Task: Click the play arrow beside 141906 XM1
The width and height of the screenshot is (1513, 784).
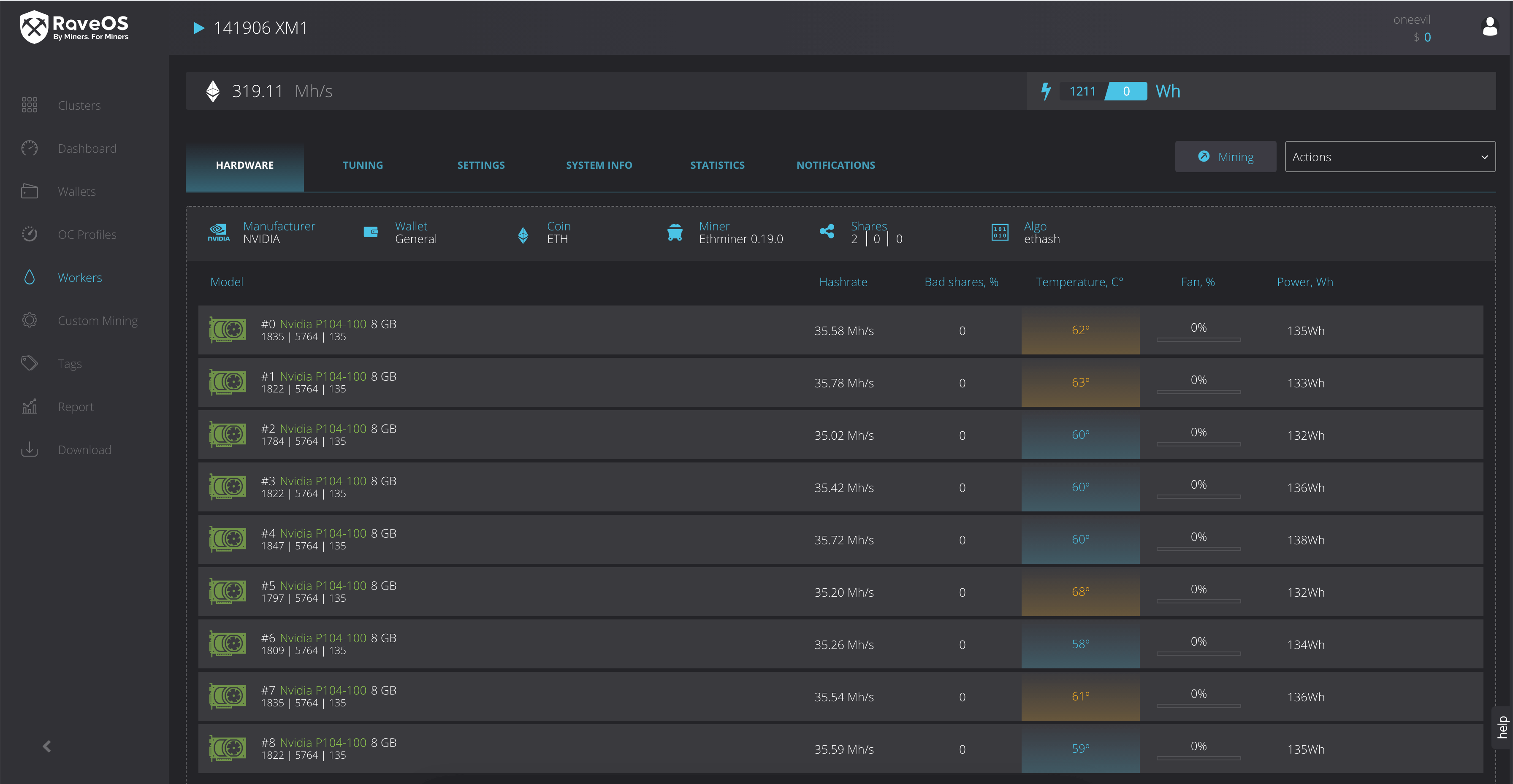Action: pos(199,27)
